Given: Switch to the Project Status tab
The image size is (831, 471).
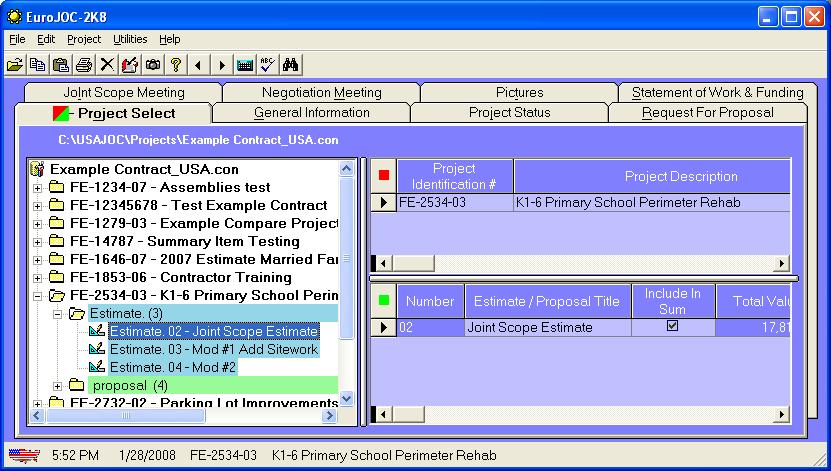Looking at the screenshot, I should [509, 112].
